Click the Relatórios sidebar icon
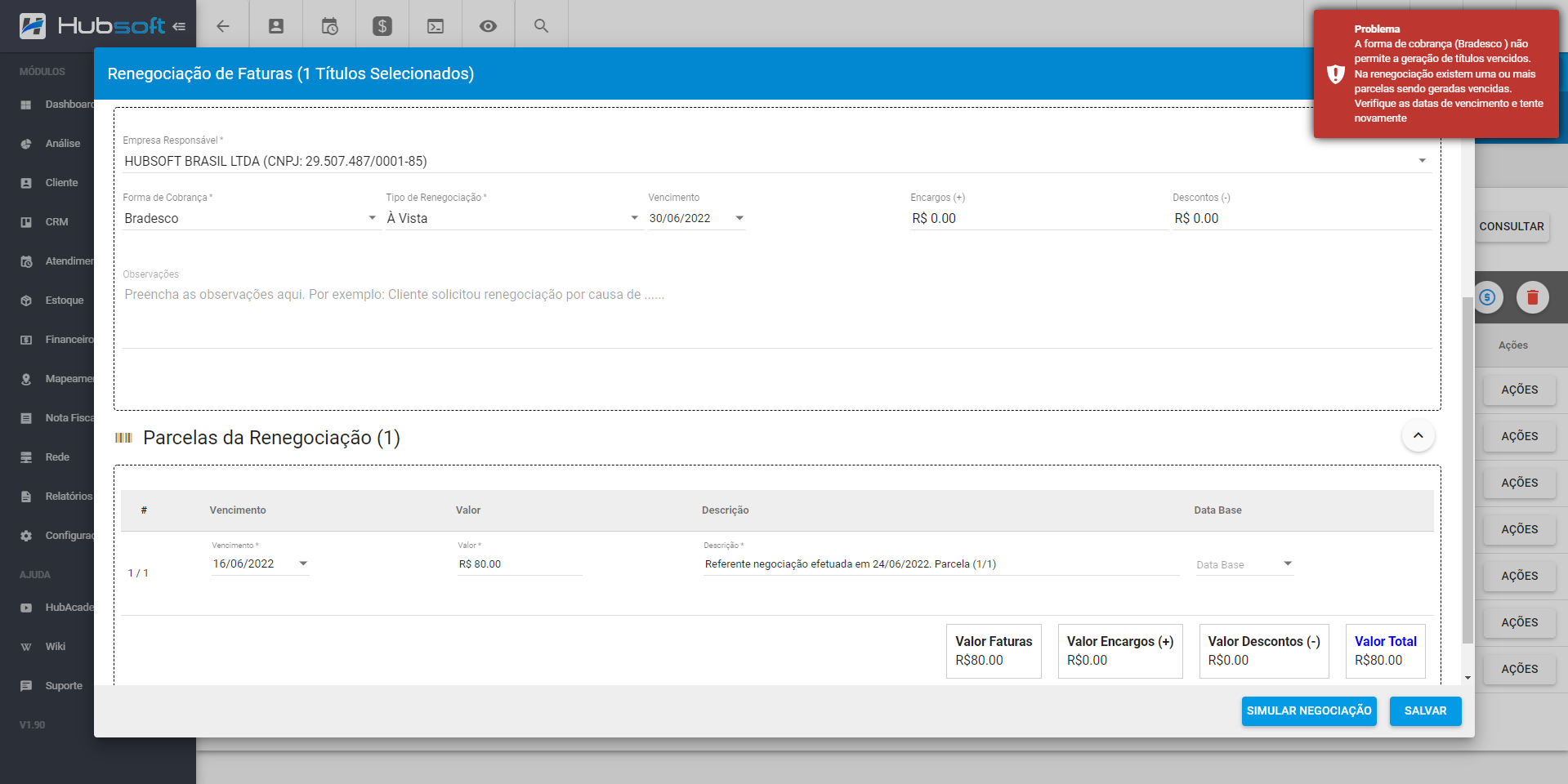This screenshot has height=784, width=1568. tap(26, 497)
